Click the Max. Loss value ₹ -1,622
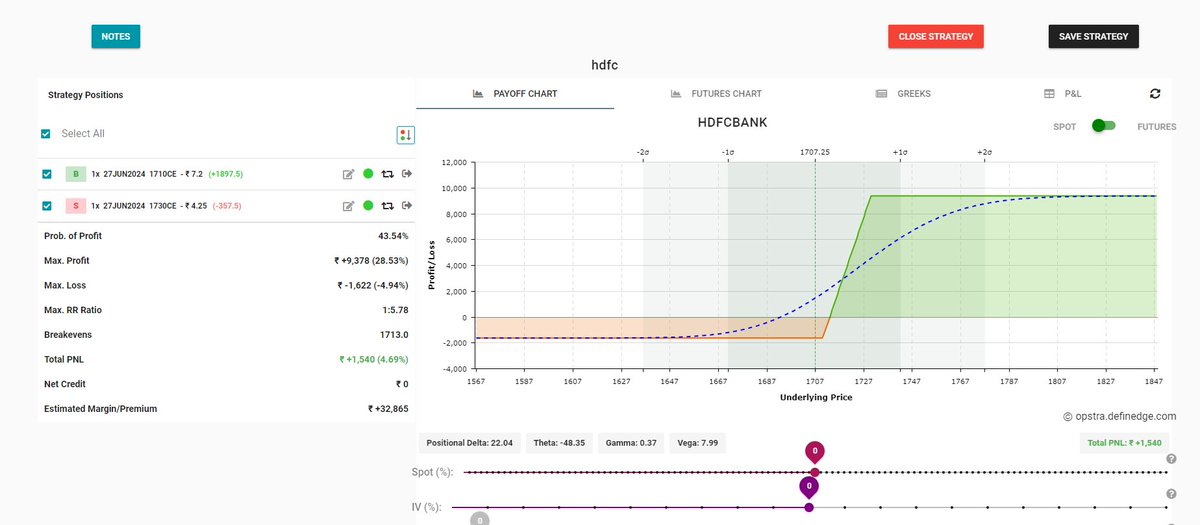 coord(373,285)
